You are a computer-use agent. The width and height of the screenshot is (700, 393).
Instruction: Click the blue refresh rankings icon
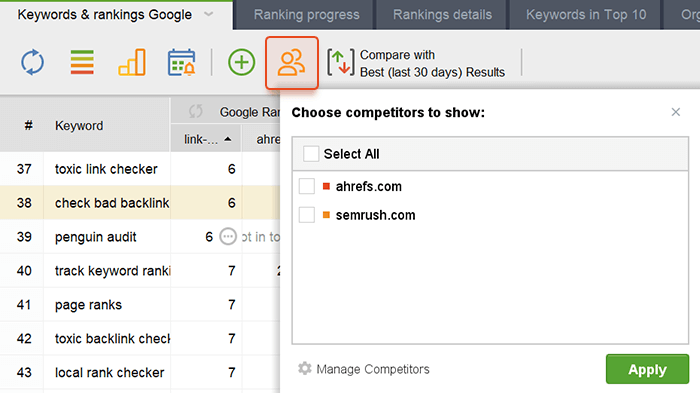point(33,63)
